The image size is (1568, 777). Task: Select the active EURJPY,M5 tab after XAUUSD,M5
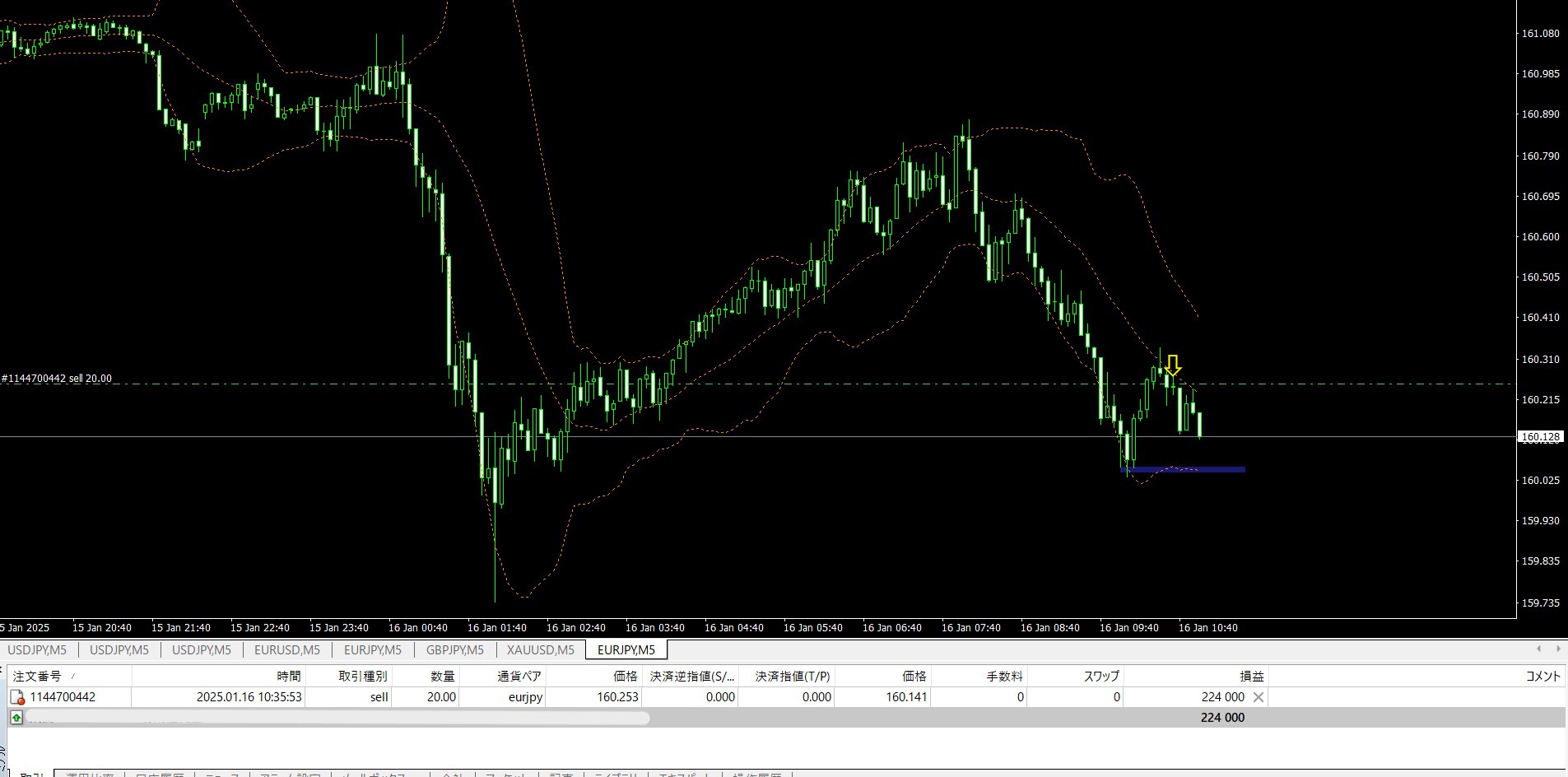click(626, 650)
